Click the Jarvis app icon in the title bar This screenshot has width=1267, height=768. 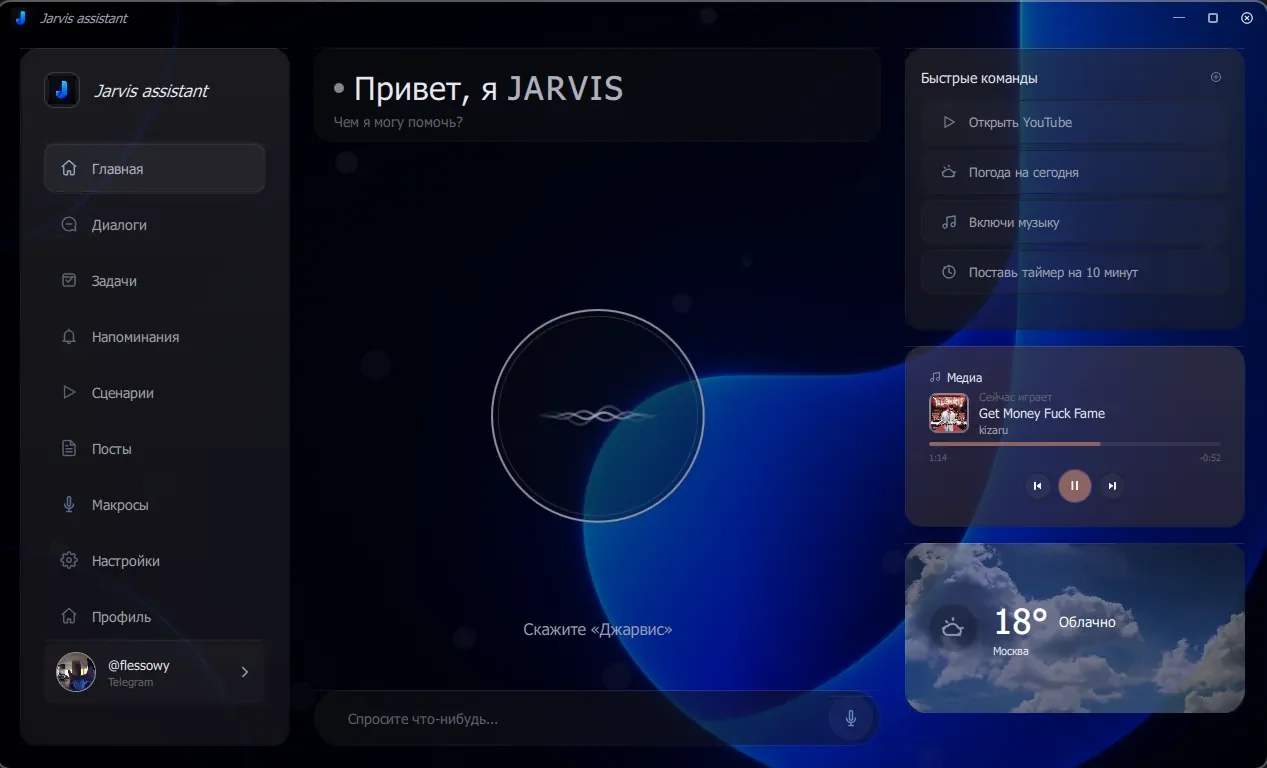pos(21,18)
